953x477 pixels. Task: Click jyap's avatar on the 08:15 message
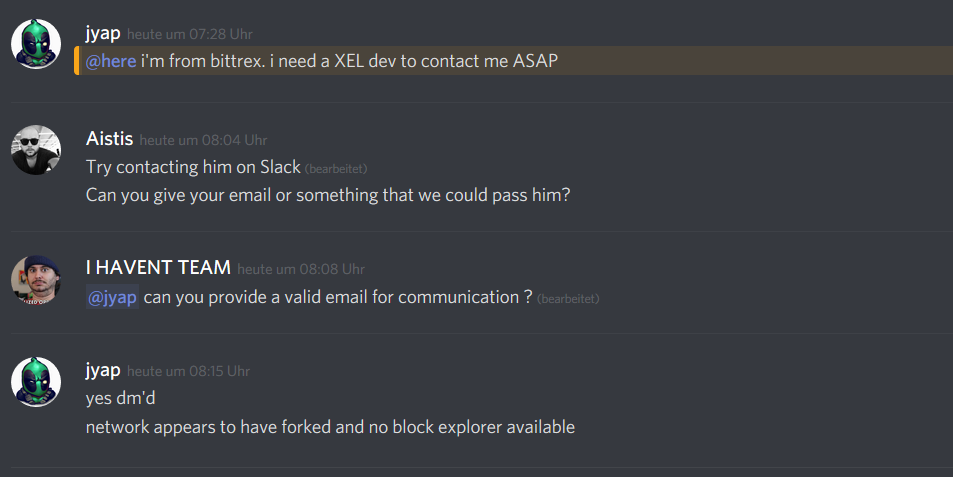tap(36, 382)
